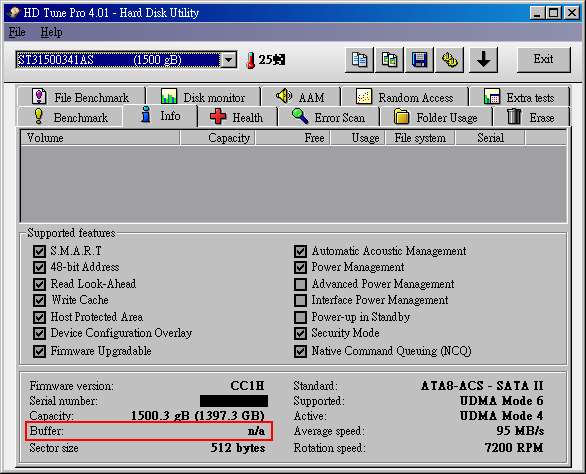Click the down arrow minimize-to-tray icon
The image size is (586, 474).
coord(484,60)
